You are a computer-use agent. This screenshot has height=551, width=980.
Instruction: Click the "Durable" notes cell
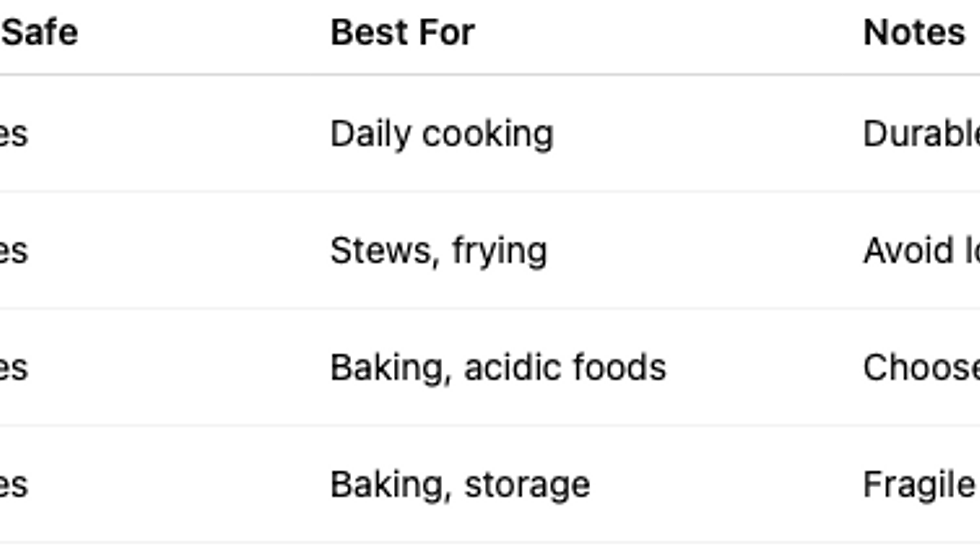click(920, 134)
